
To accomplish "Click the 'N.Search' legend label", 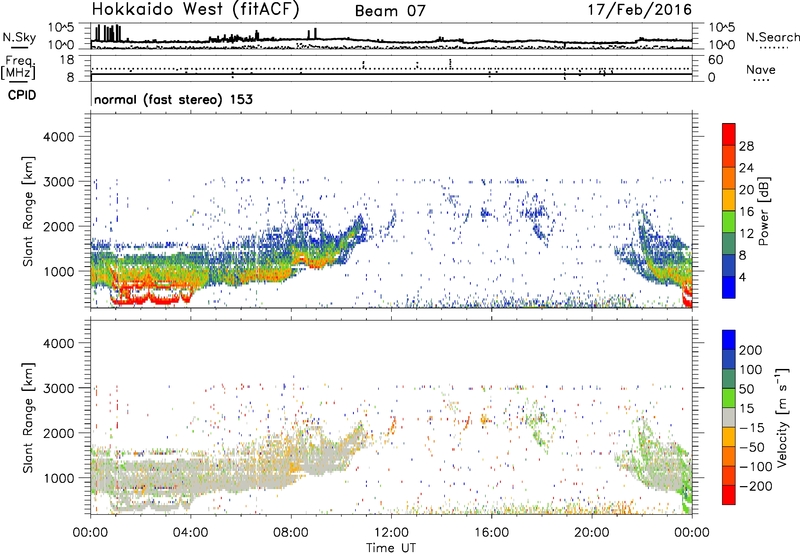I will [772, 37].
